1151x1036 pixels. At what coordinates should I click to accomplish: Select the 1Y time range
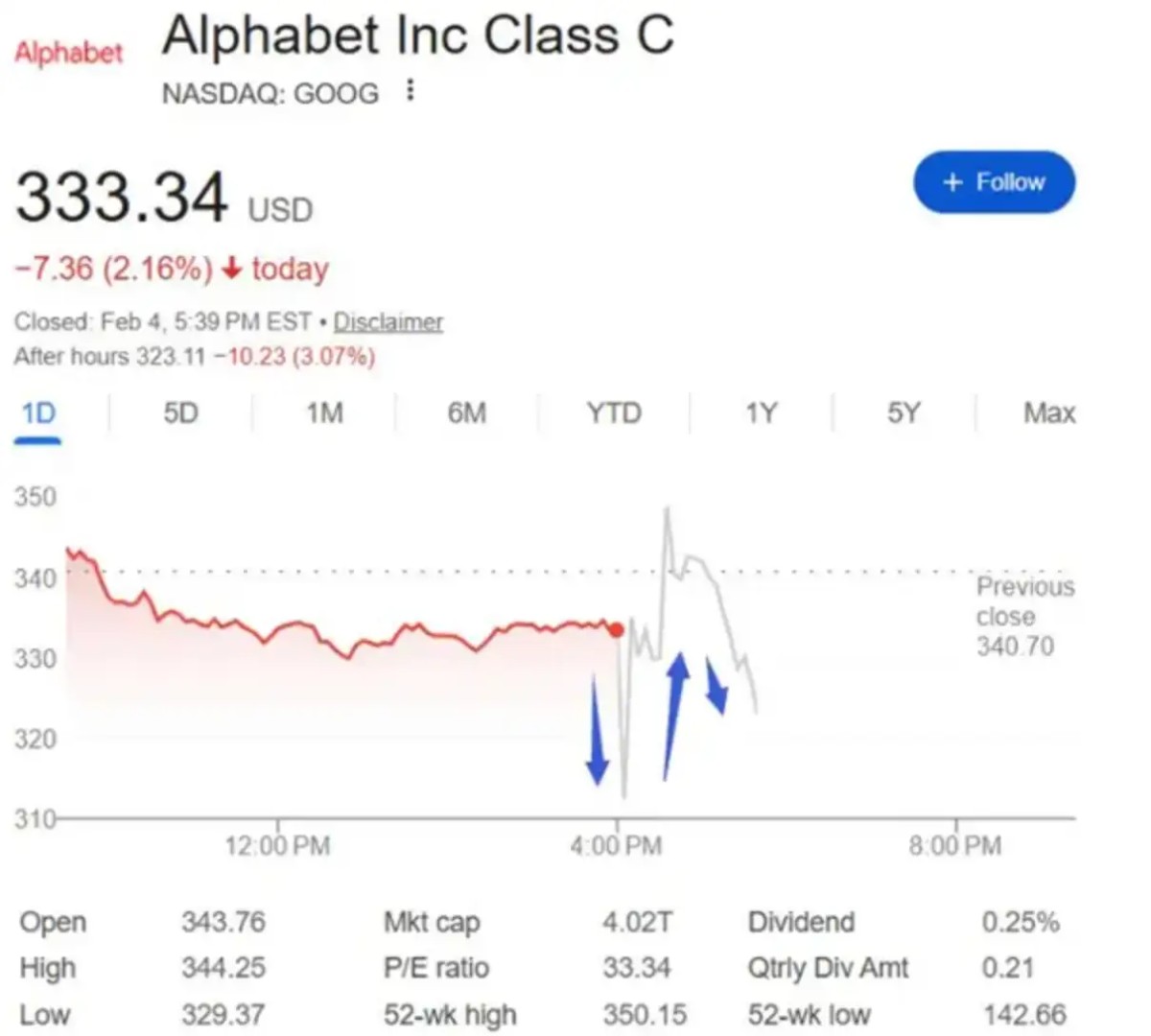pos(760,412)
